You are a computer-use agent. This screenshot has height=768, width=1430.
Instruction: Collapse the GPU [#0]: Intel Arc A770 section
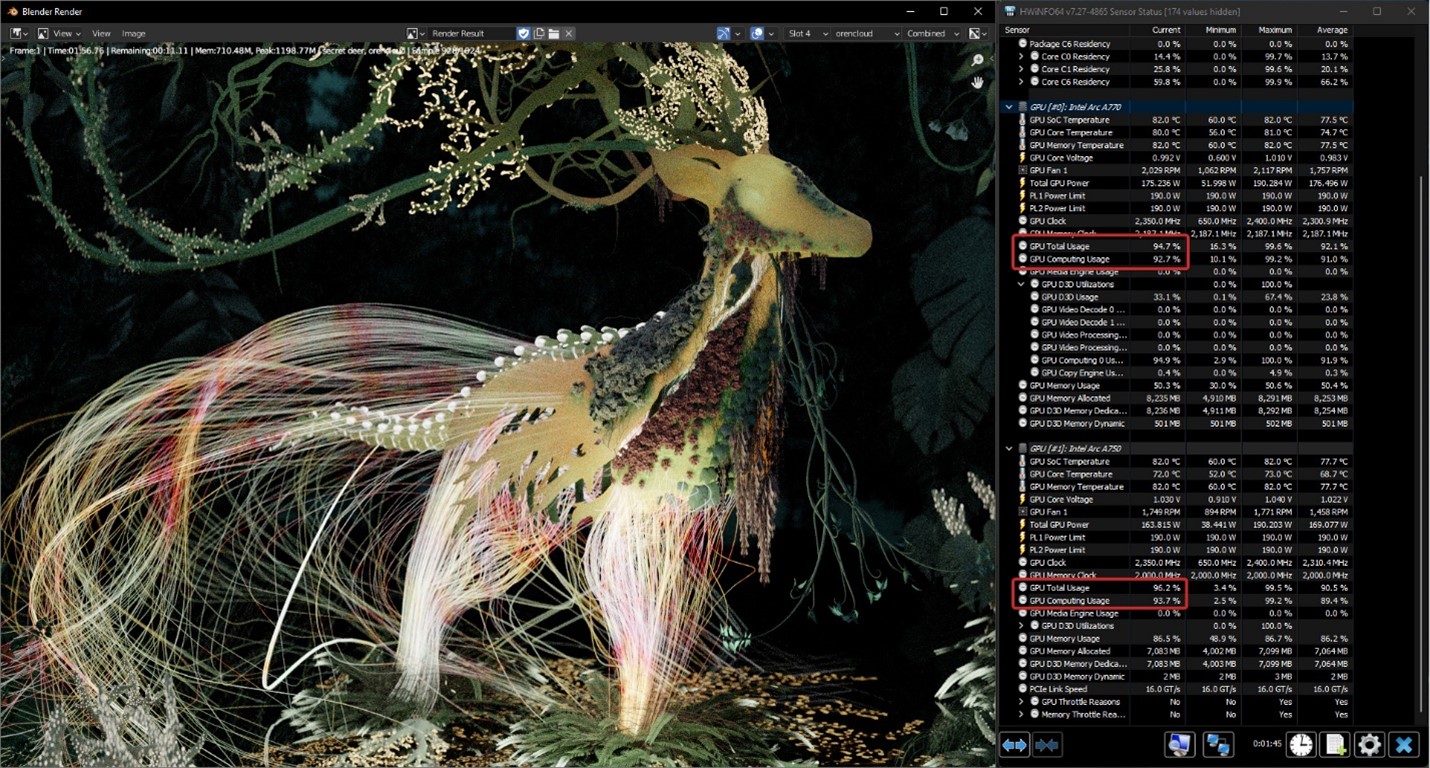(1009, 106)
